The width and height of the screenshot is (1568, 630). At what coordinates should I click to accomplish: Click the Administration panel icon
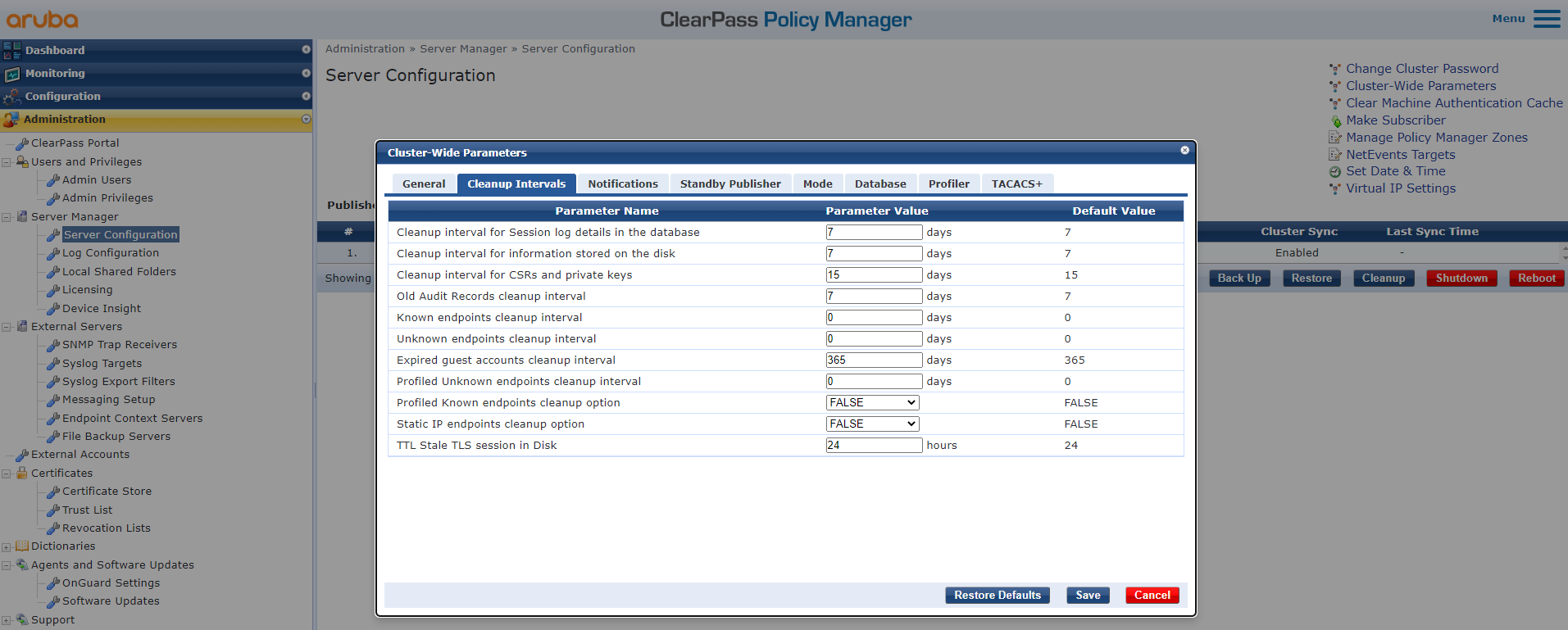tap(11, 120)
